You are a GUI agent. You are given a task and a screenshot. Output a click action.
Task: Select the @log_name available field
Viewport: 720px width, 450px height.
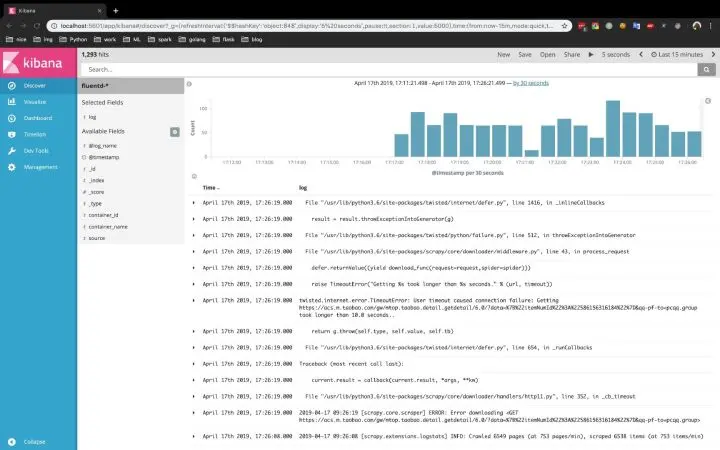coord(102,146)
